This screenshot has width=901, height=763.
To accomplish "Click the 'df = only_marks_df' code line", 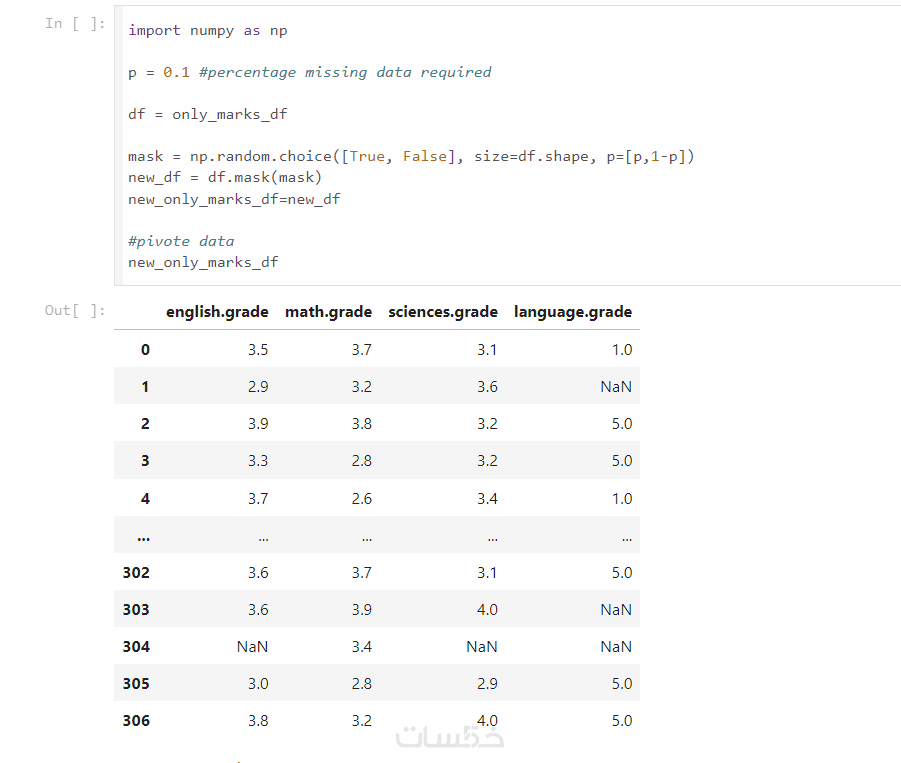I will 208,114.
